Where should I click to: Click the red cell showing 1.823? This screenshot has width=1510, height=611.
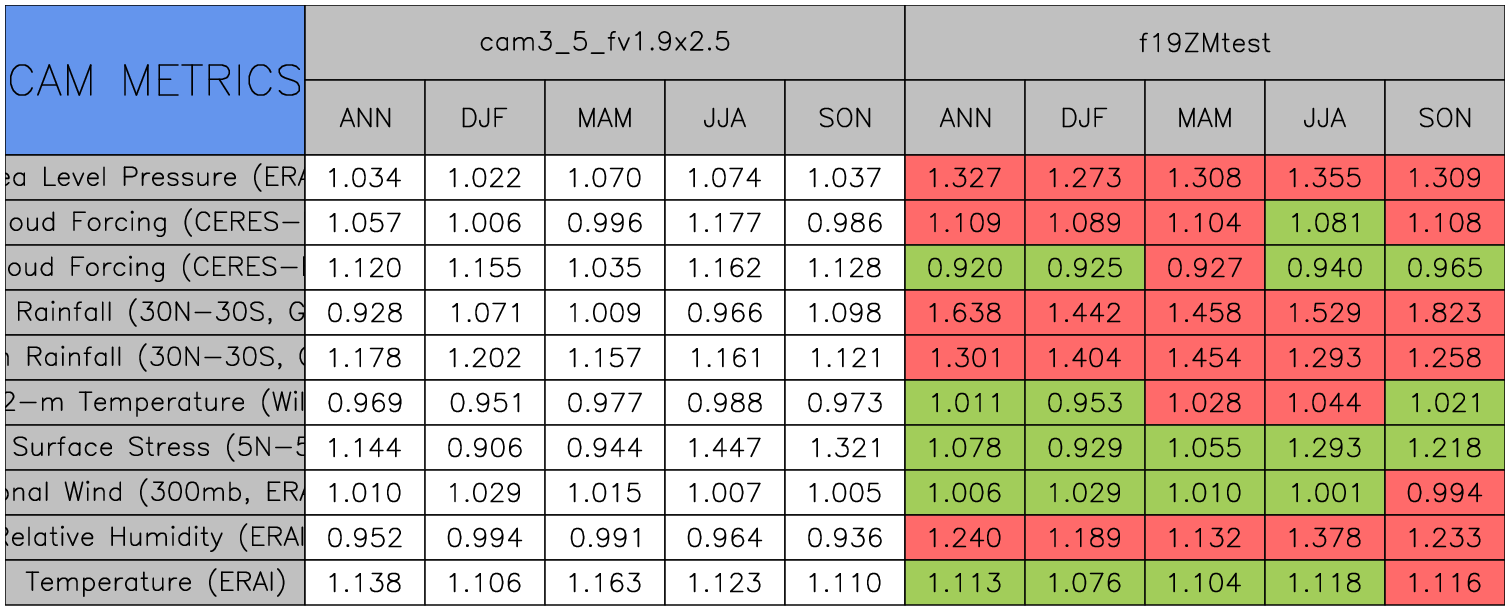pos(1445,313)
